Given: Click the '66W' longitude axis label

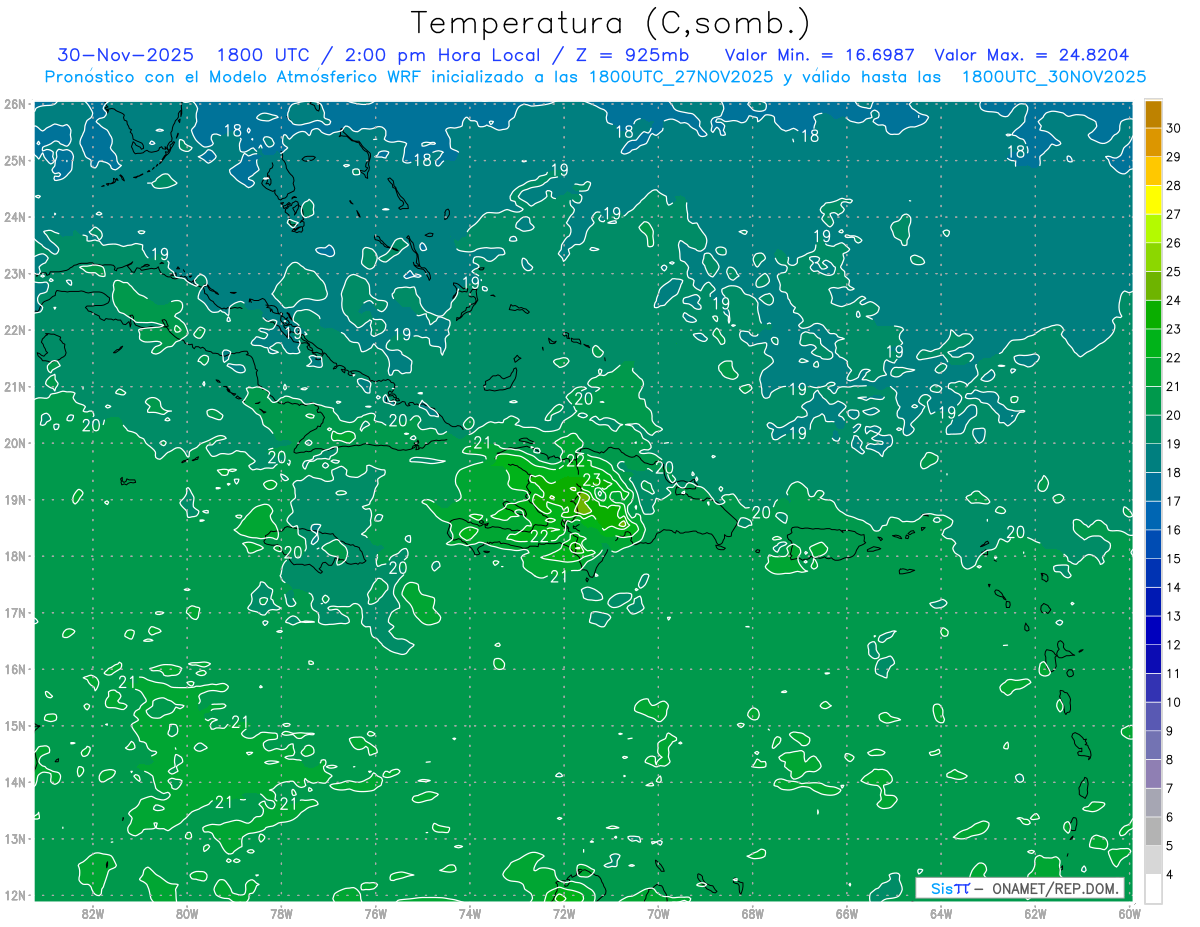Looking at the screenshot, I should tap(847, 912).
